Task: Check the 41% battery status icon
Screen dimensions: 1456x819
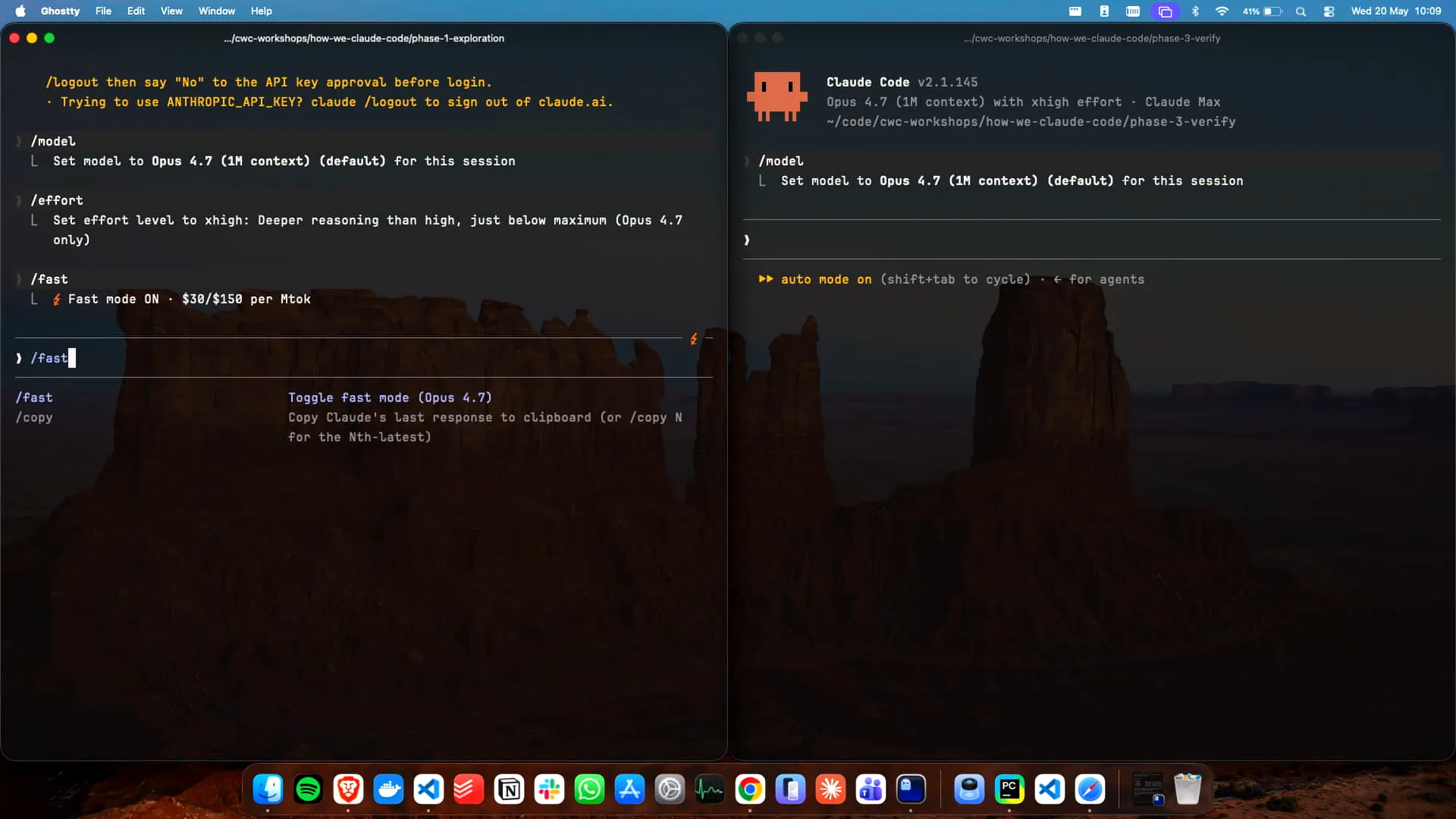Action: (1262, 11)
